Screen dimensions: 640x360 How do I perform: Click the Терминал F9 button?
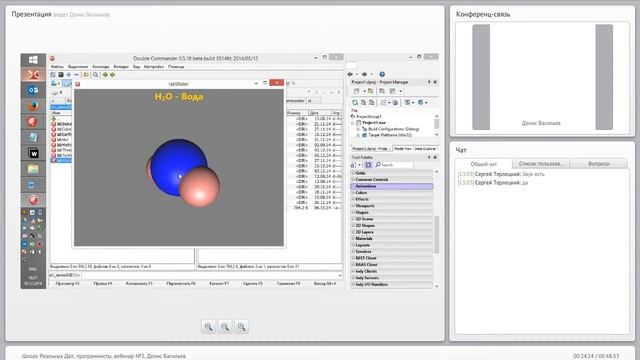point(288,283)
